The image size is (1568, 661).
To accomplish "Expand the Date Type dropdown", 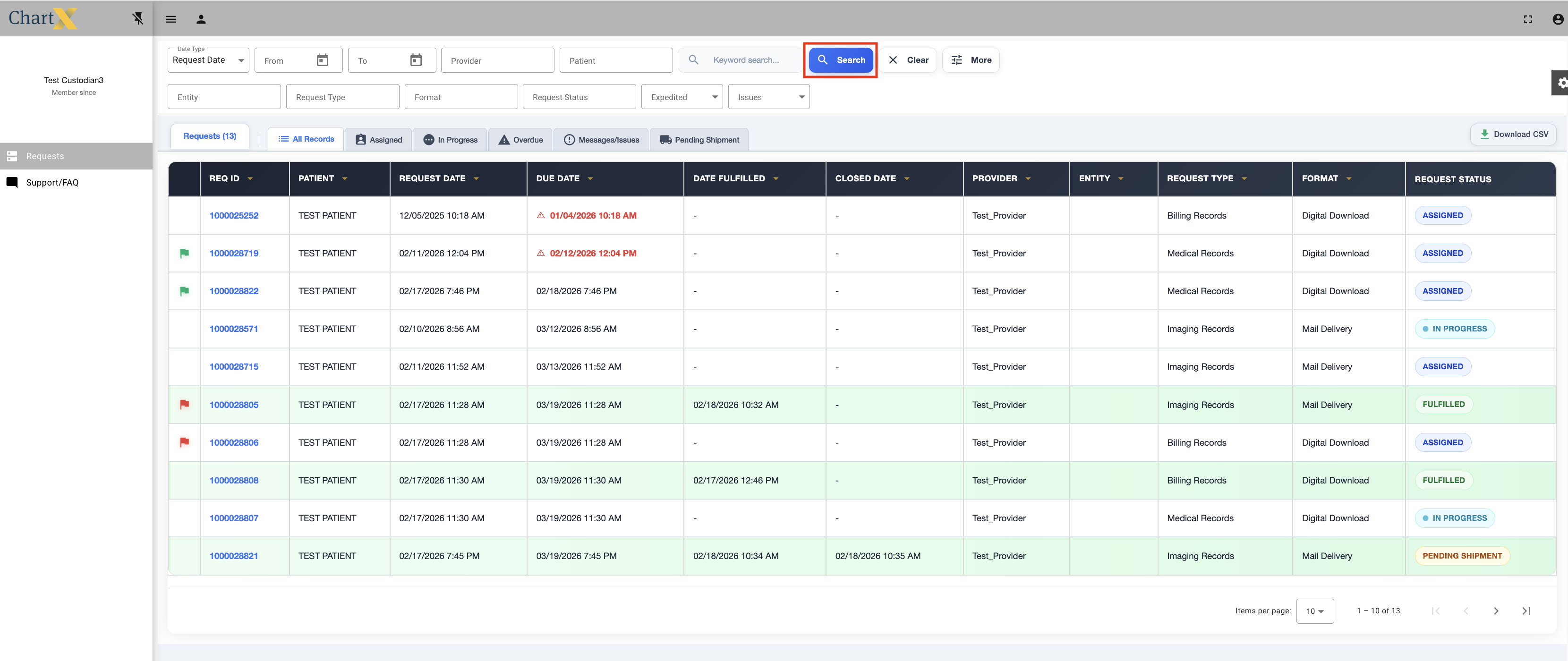I will pyautogui.click(x=208, y=60).
